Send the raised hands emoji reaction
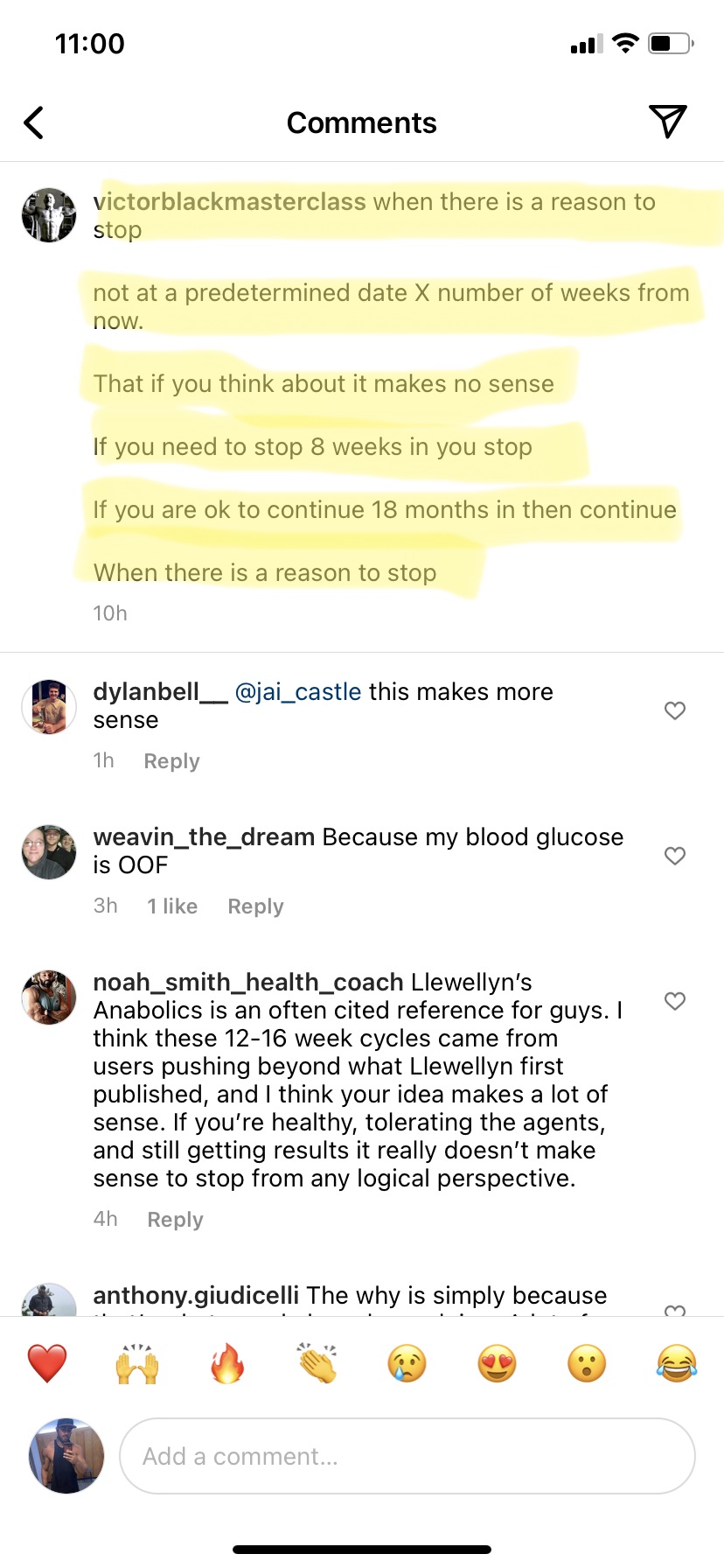This screenshot has height=1568, width=724. 137,1363
